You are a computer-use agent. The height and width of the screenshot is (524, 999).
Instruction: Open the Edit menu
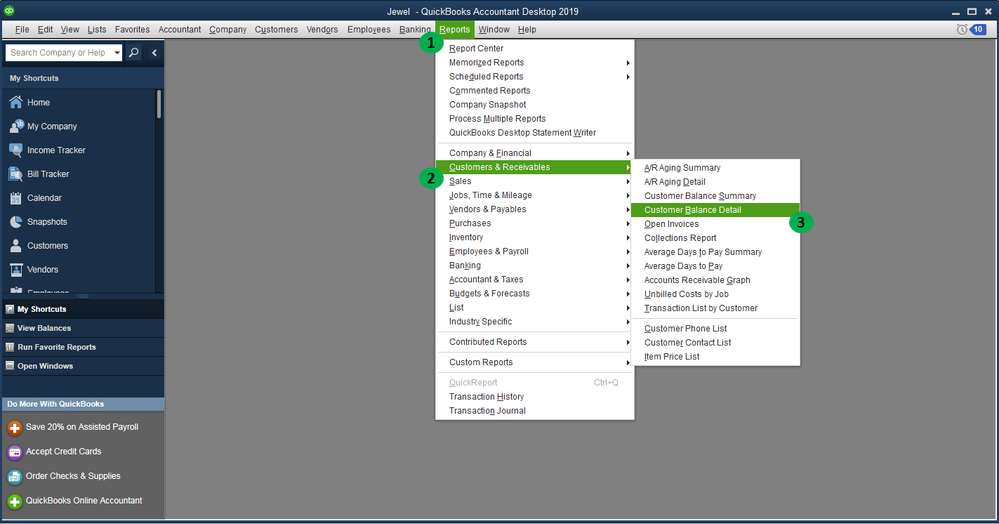click(45, 29)
